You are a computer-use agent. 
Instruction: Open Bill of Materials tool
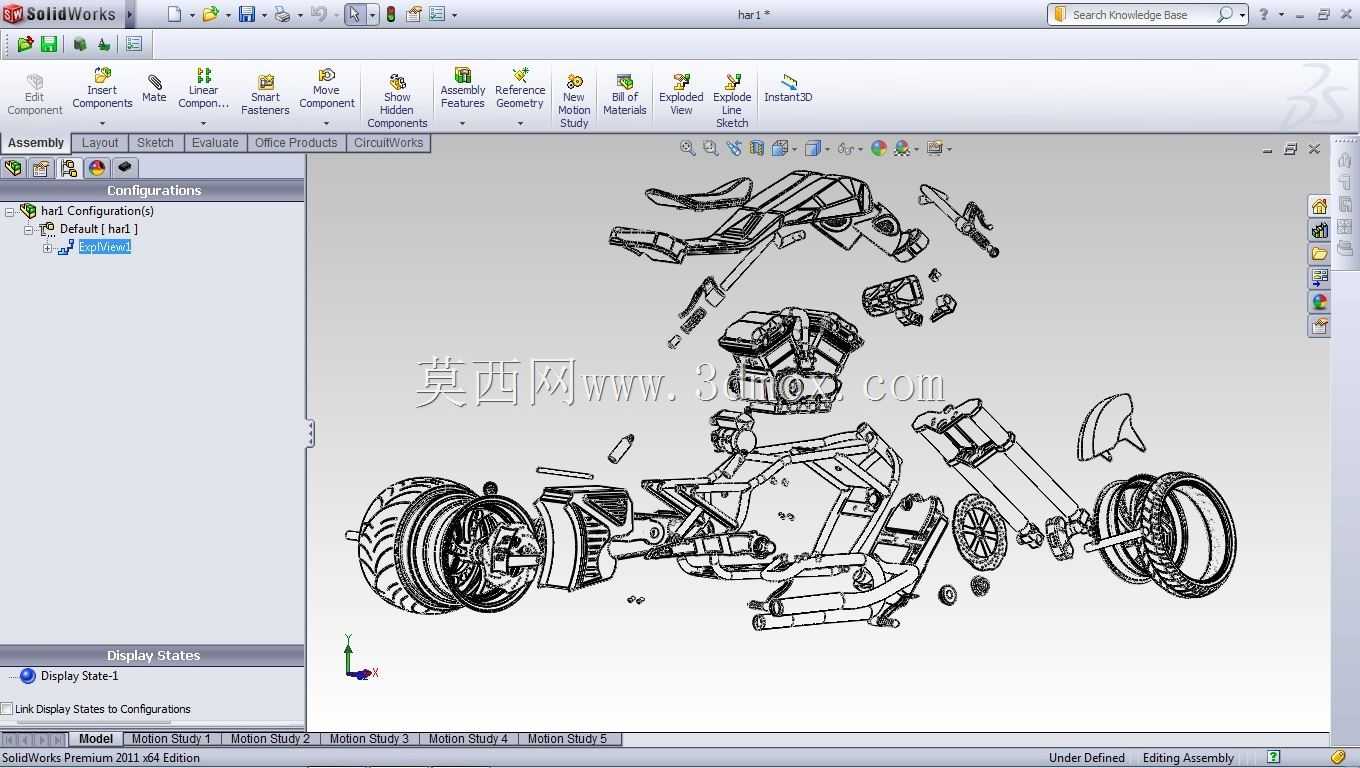624,95
